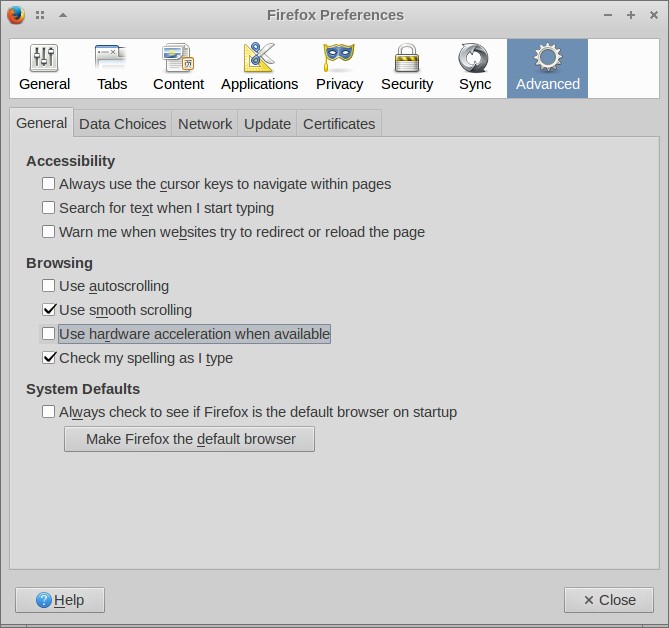Disable smooth scrolling checkbox

coord(49,310)
